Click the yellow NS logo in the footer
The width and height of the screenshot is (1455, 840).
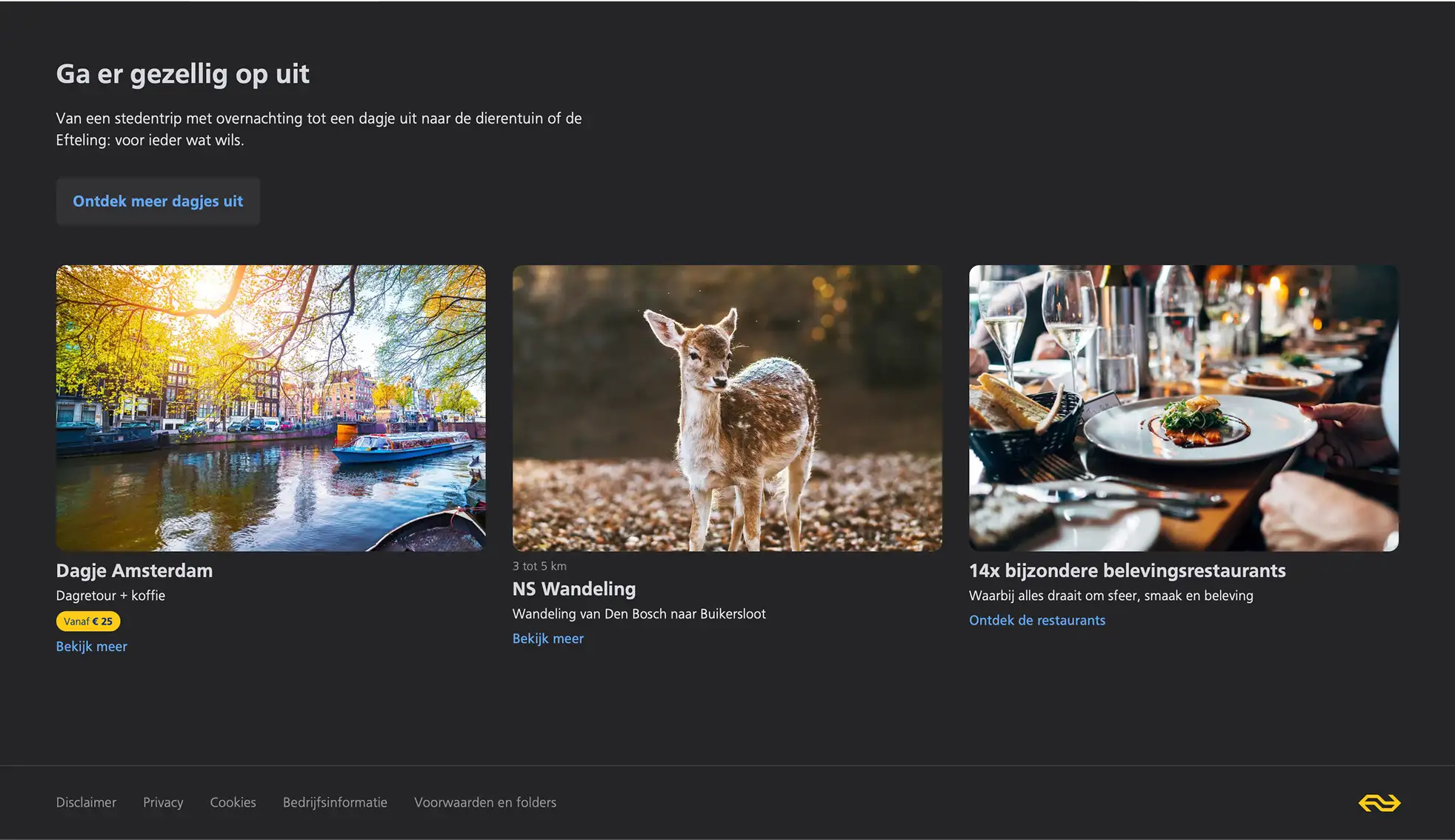(x=1379, y=803)
